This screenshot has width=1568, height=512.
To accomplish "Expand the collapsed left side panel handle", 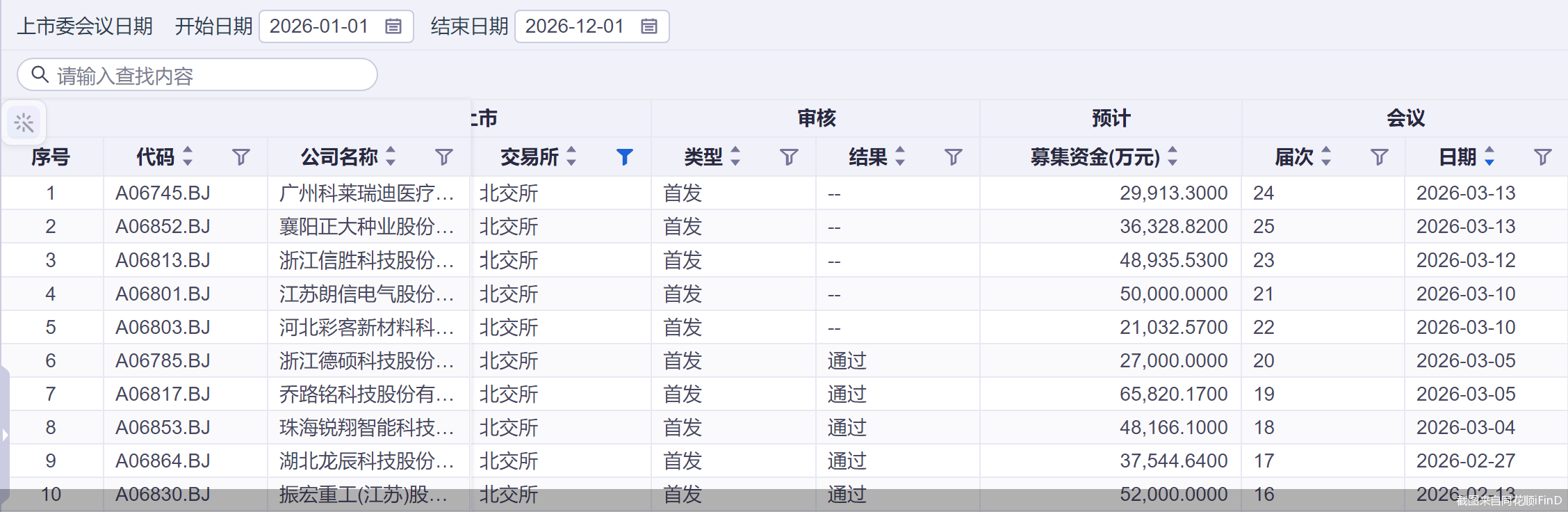I will pyautogui.click(x=5, y=435).
